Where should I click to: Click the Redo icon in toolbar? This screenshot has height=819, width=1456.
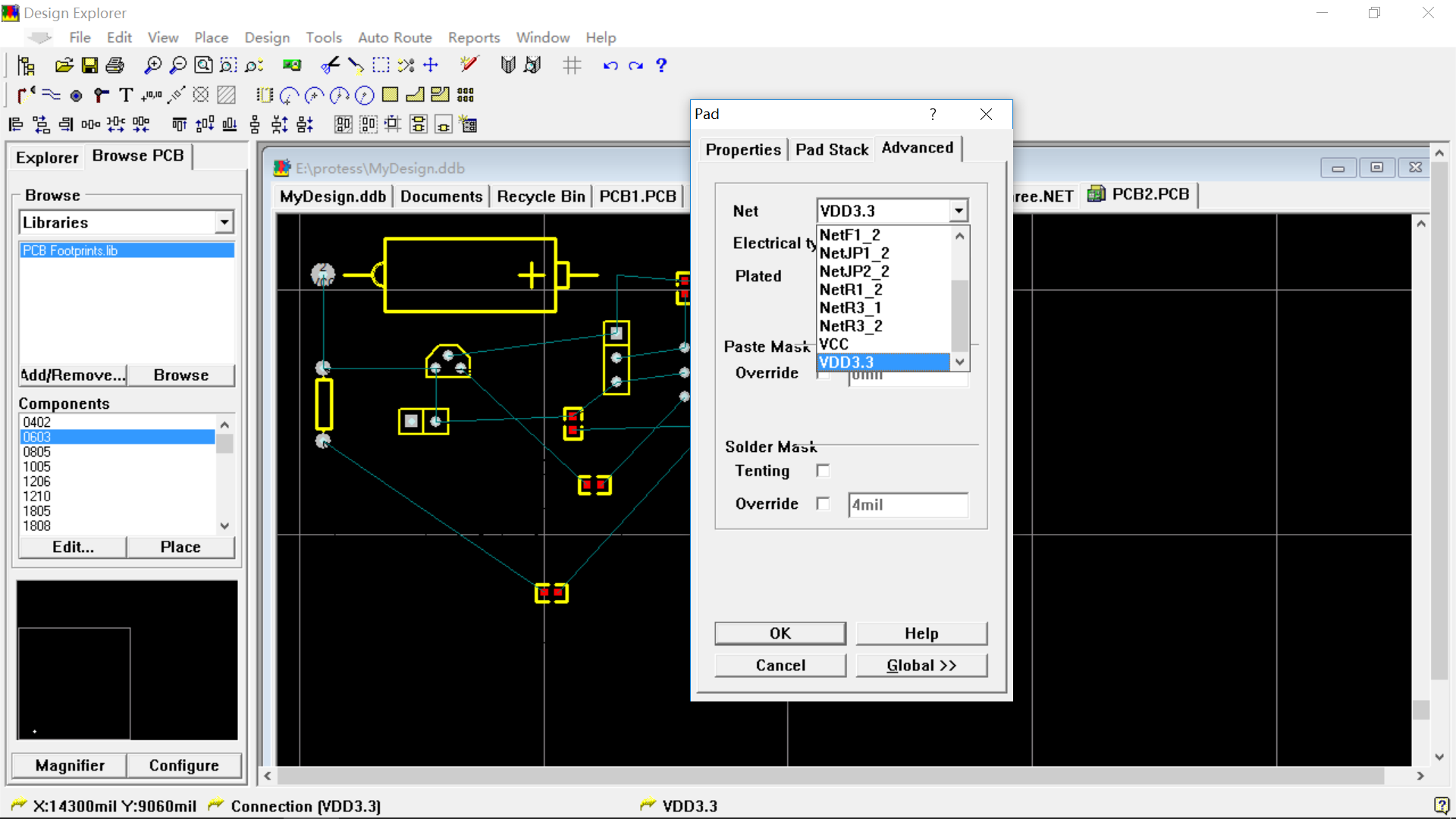[635, 65]
